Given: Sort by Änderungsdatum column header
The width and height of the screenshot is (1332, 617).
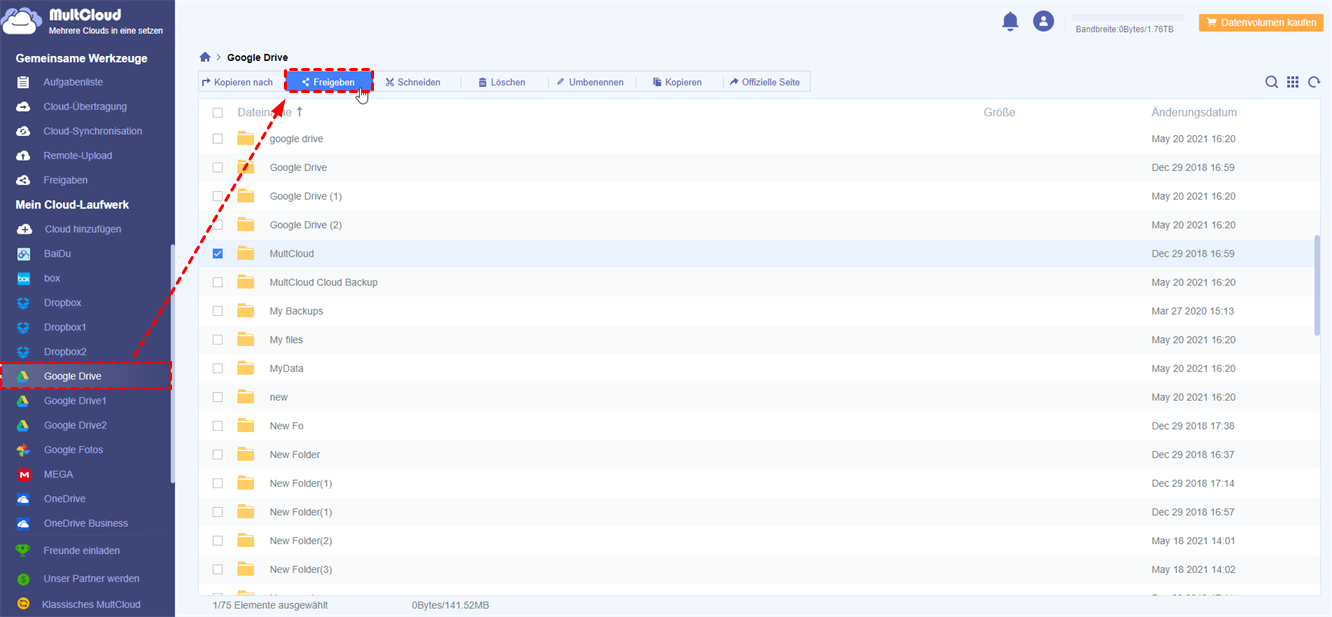Looking at the screenshot, I should (x=1194, y=113).
